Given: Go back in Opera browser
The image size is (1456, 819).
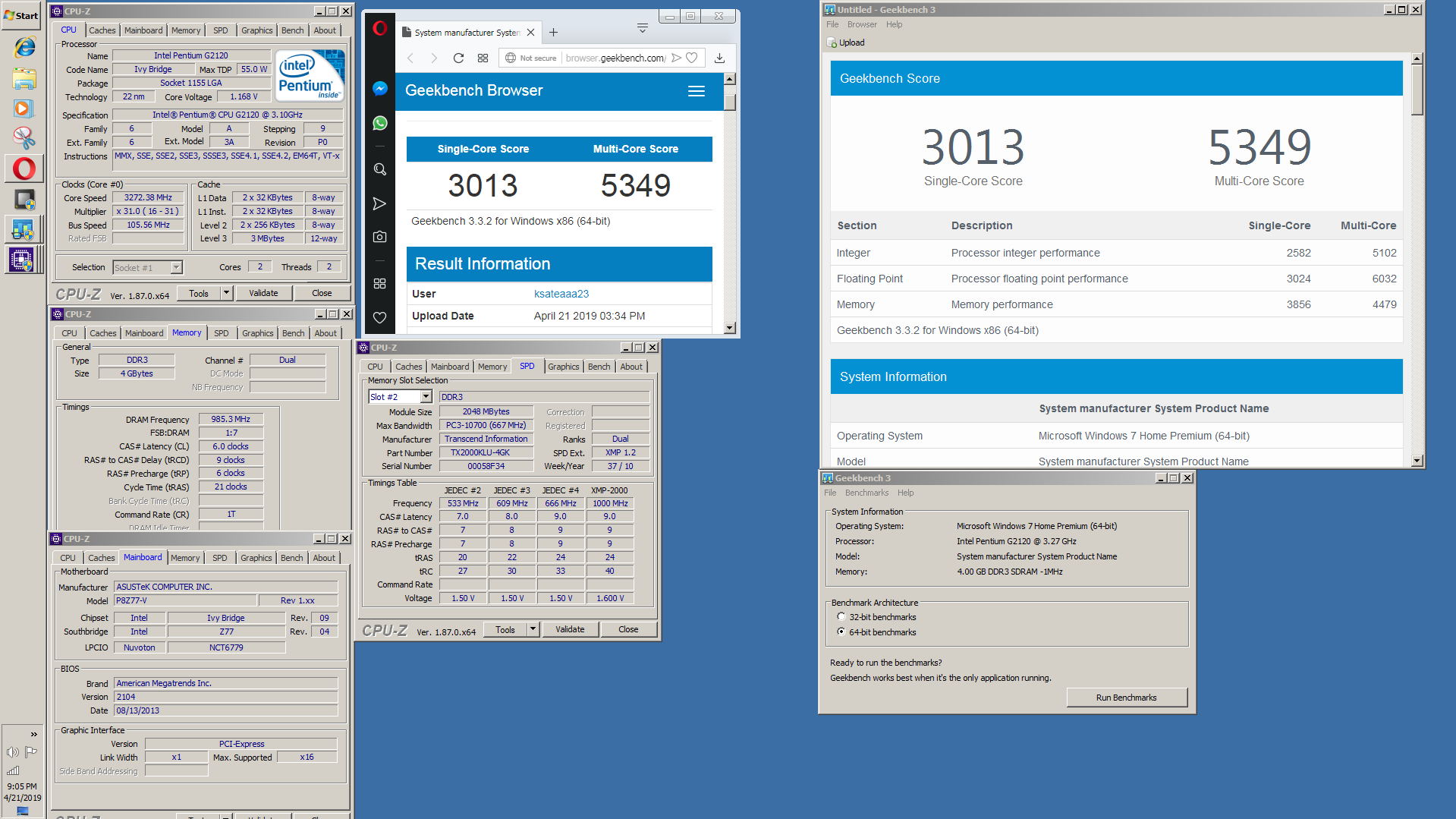Looking at the screenshot, I should pos(410,58).
